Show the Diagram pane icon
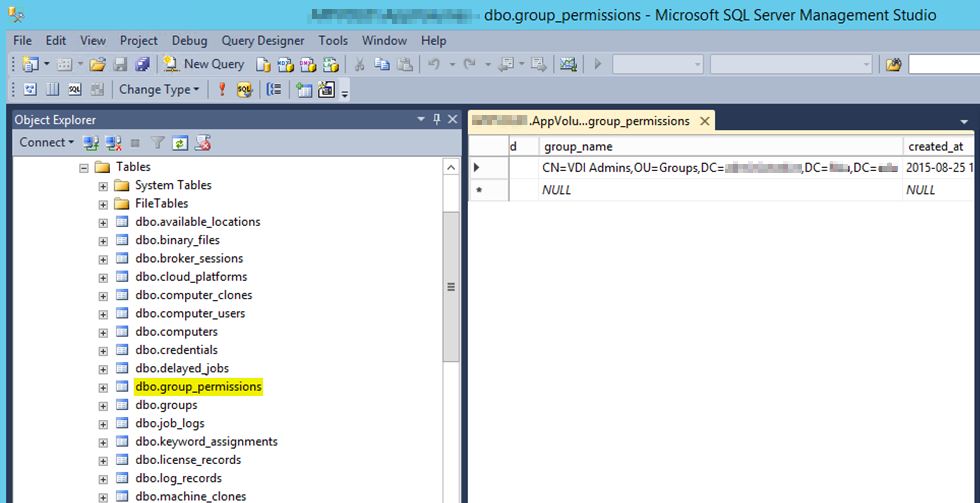The height and width of the screenshot is (503, 980). click(30, 90)
